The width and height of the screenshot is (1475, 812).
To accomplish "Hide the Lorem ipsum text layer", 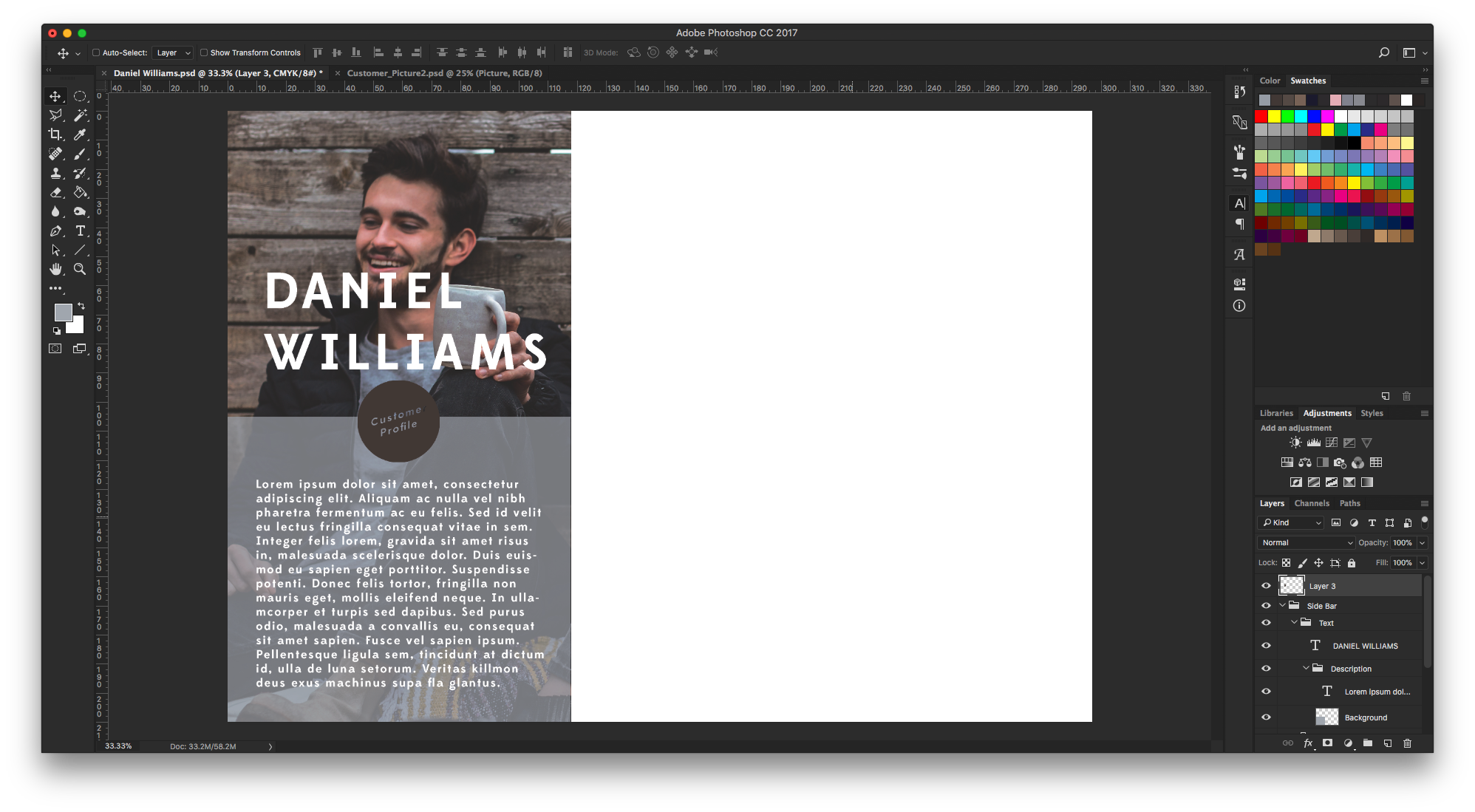I will pyautogui.click(x=1266, y=692).
